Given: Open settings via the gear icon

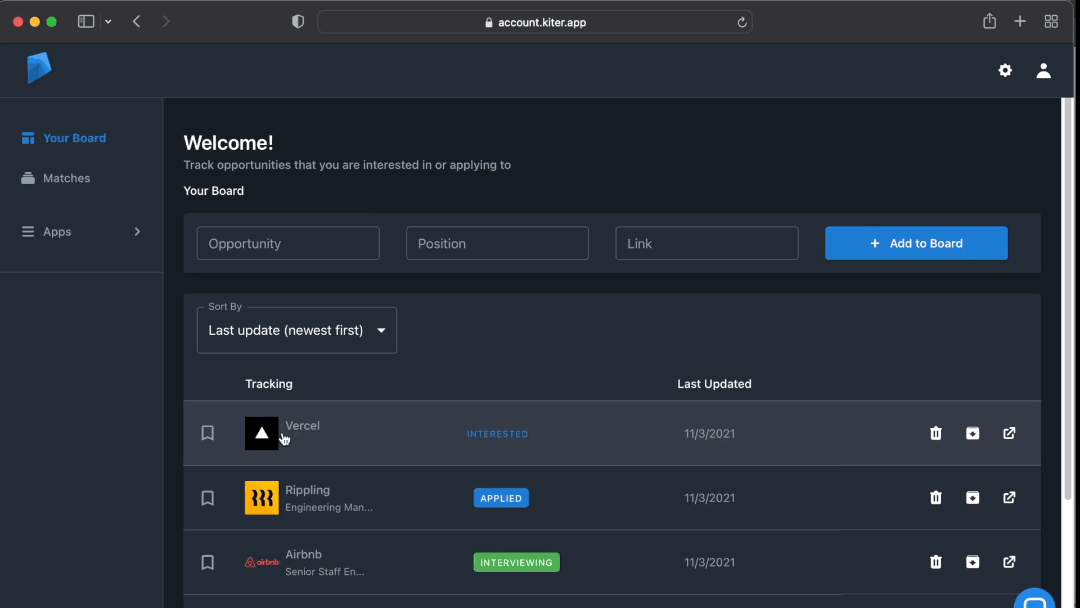Looking at the screenshot, I should [x=1005, y=70].
